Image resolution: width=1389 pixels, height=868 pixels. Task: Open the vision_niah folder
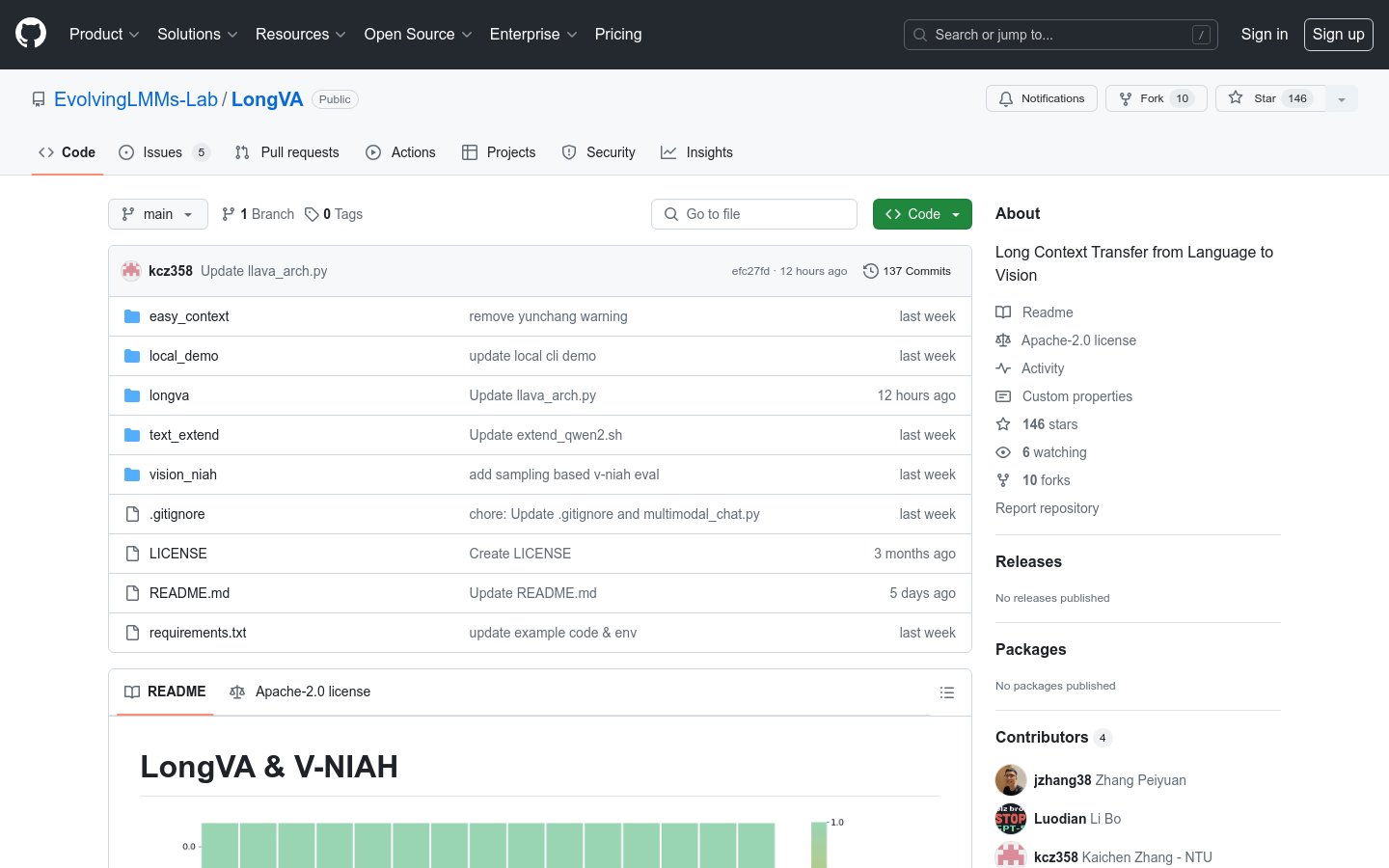click(x=183, y=475)
